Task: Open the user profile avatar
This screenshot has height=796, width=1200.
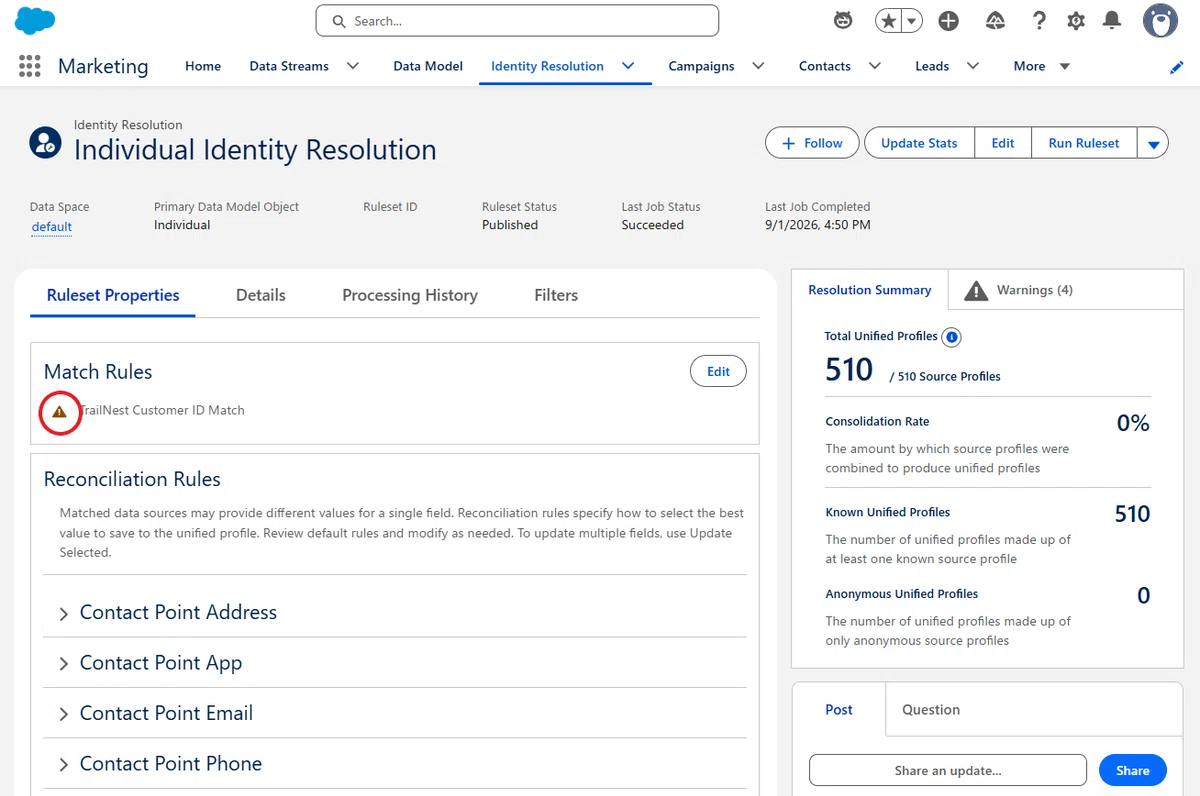Action: tap(1160, 21)
